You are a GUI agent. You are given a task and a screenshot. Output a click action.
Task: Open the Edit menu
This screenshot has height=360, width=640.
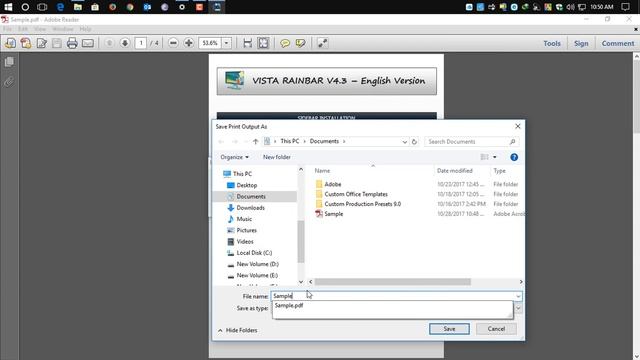(x=23, y=29)
